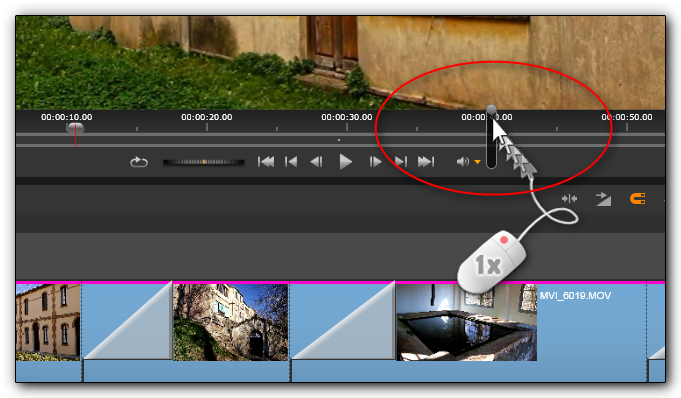
Task: Click the volume slider knob at top
Action: (491, 109)
